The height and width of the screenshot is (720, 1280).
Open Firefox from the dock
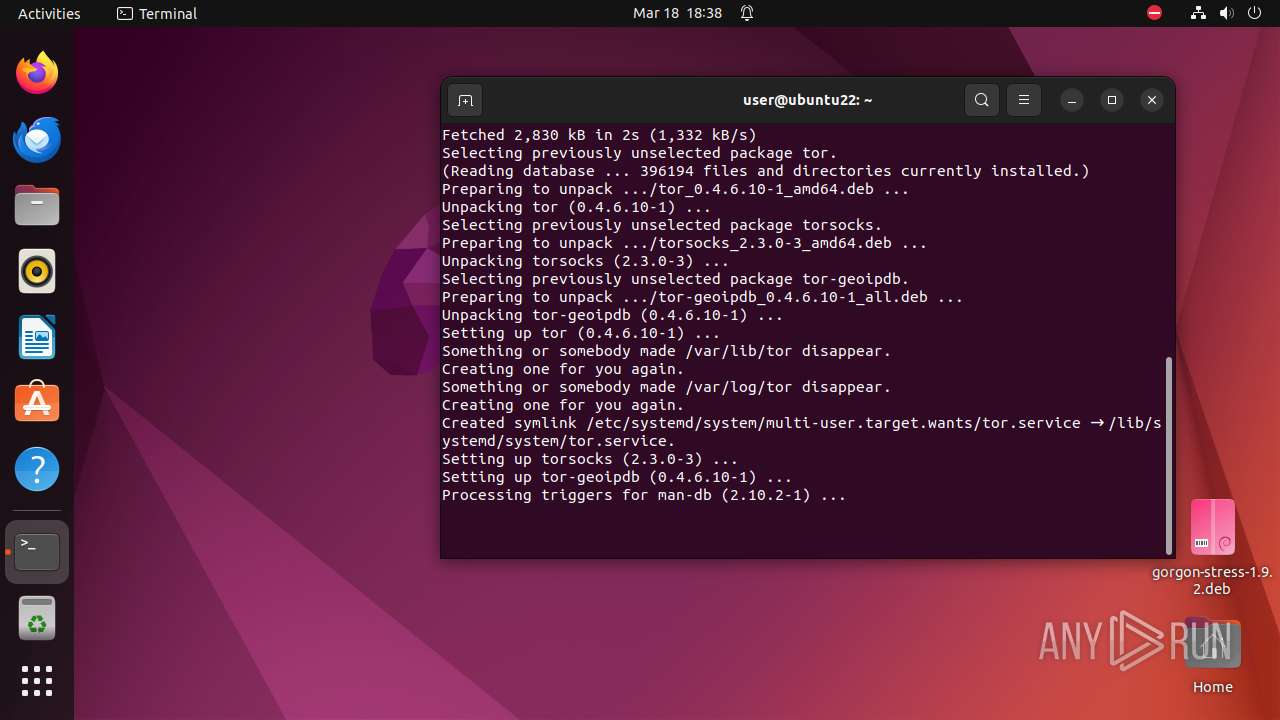[x=37, y=73]
